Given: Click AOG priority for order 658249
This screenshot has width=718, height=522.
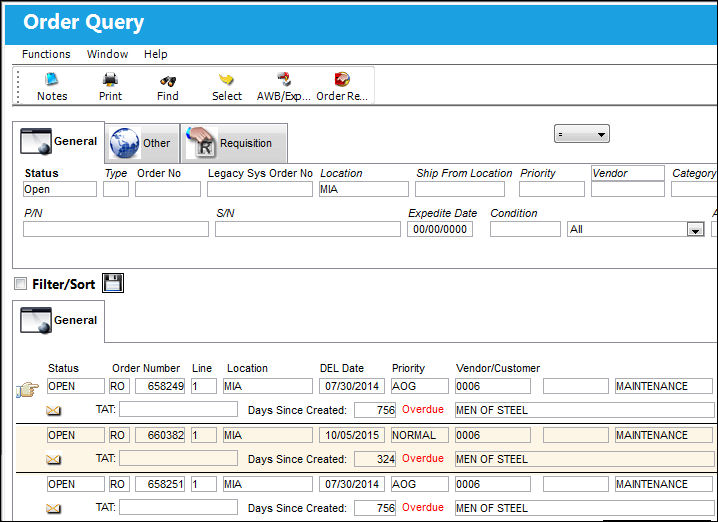Looking at the screenshot, I should click(x=419, y=386).
